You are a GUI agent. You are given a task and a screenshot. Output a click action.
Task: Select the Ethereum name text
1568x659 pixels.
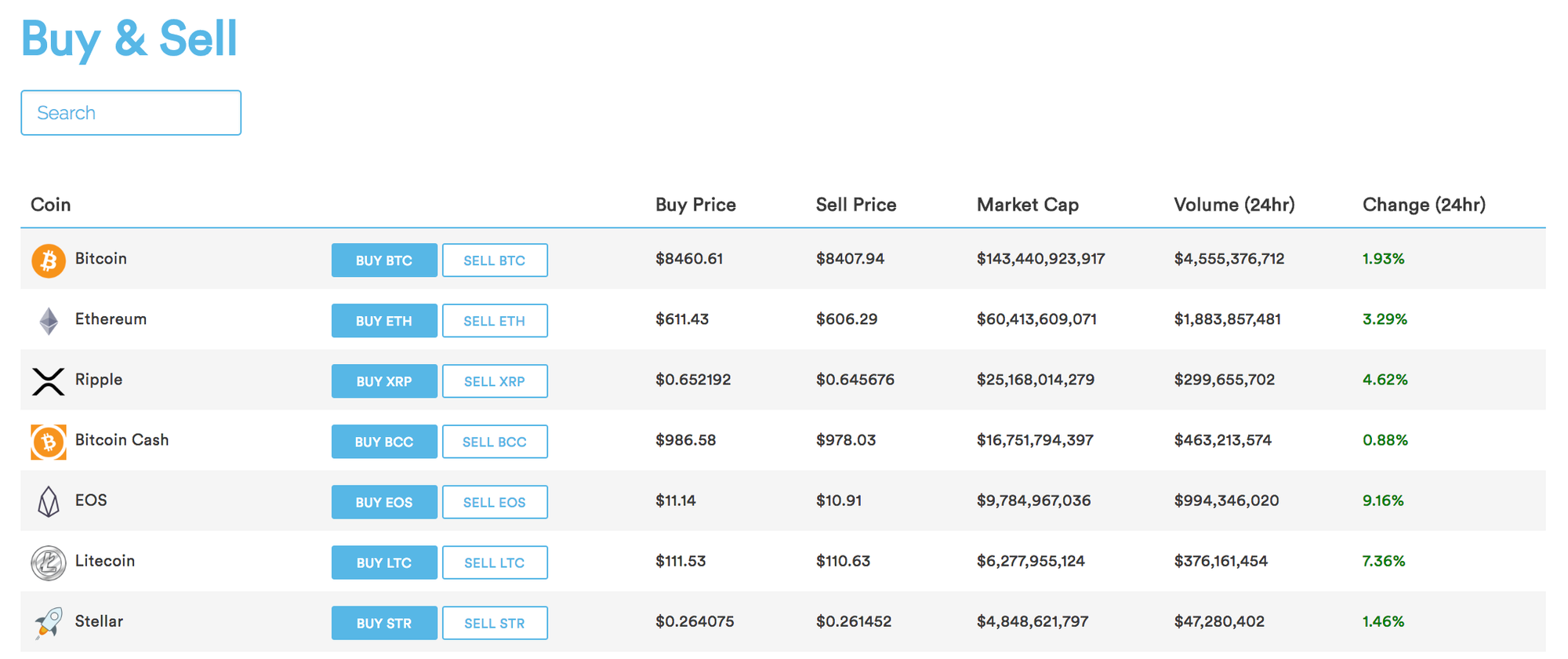[x=111, y=319]
